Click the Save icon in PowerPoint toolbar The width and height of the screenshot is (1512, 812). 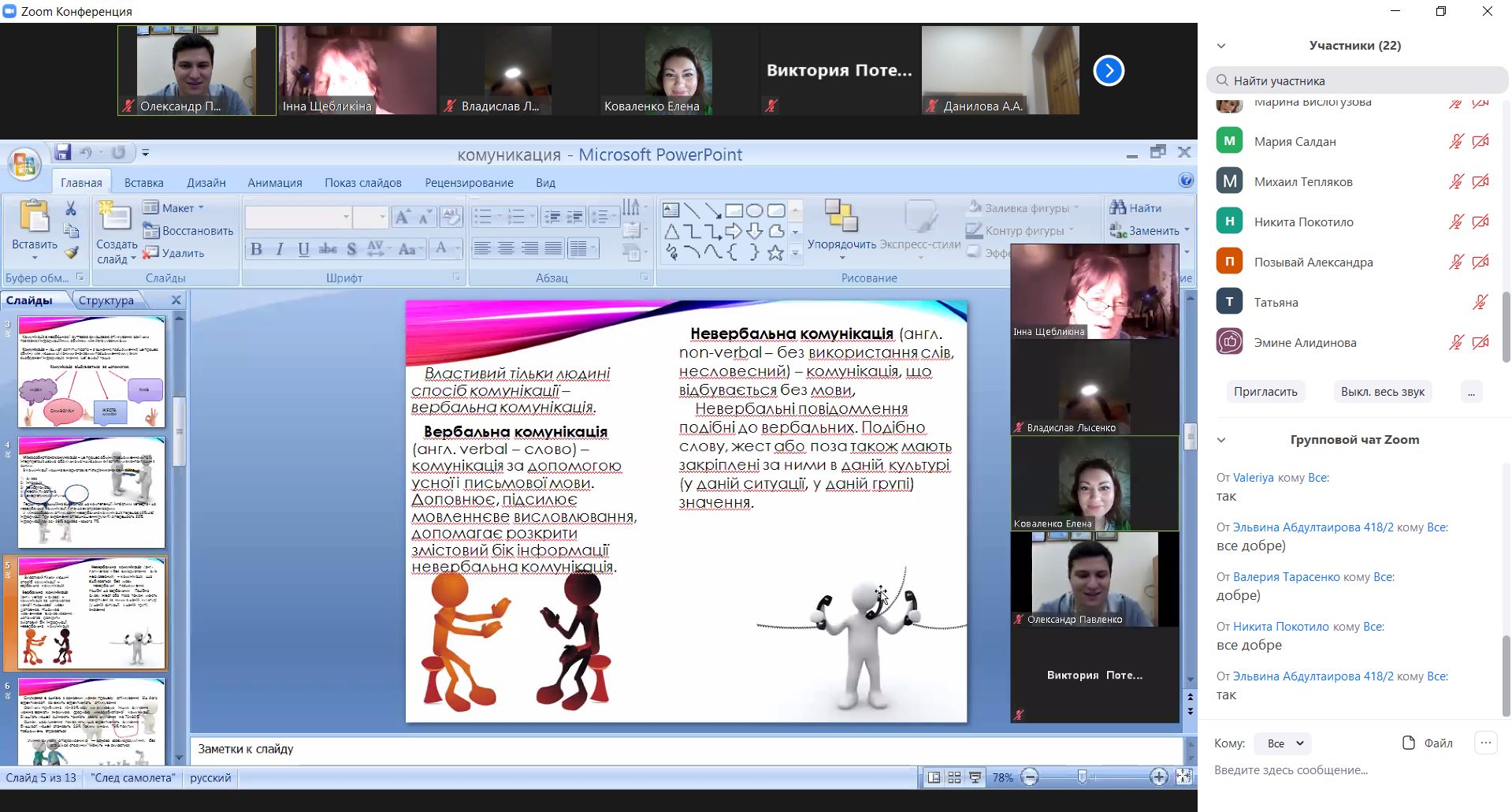(x=63, y=152)
